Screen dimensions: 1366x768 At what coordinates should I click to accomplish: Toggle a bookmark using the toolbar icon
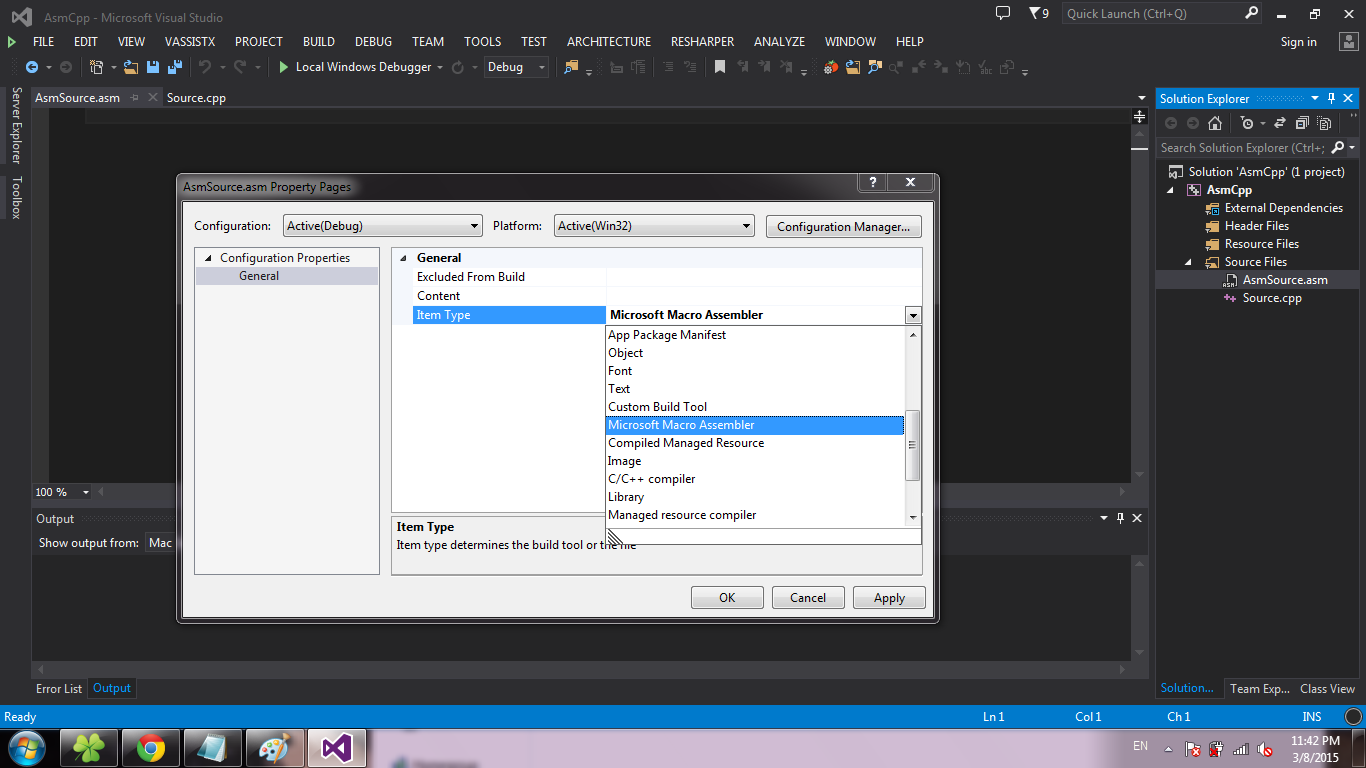(x=719, y=67)
